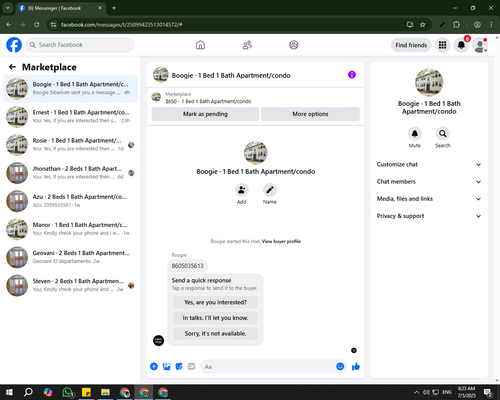
Task: Attach a file with the photo icon
Action: click(166, 367)
